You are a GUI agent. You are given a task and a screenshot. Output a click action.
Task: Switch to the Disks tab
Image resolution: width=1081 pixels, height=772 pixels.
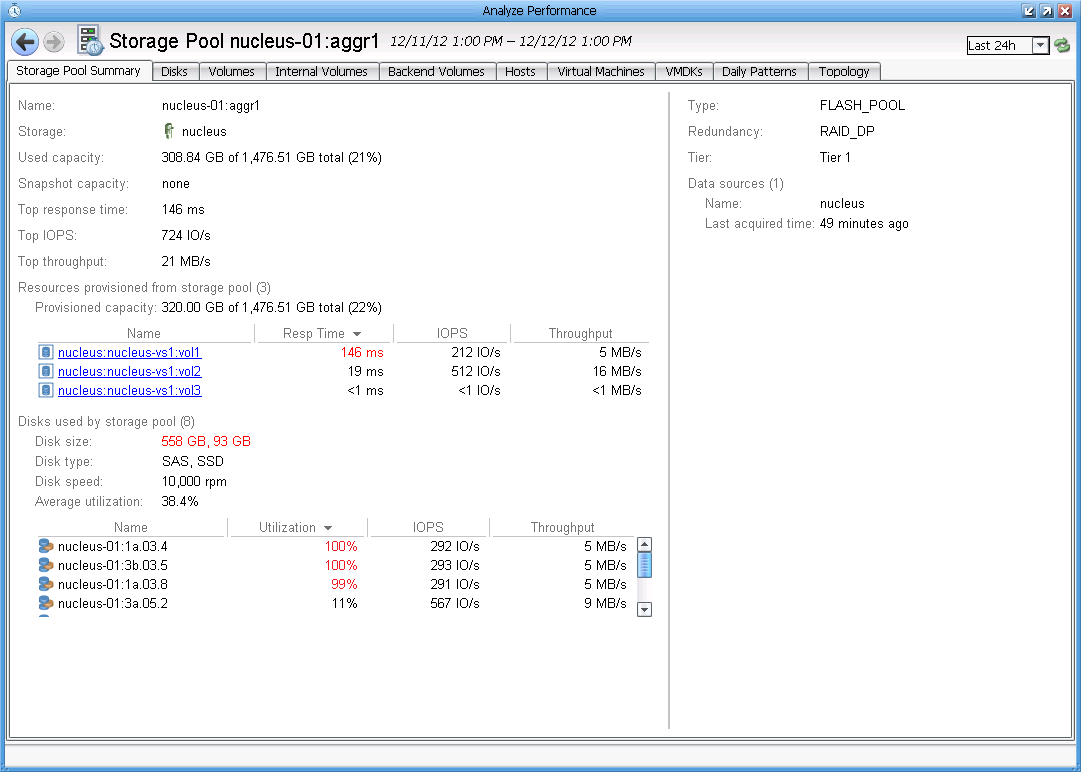click(174, 72)
